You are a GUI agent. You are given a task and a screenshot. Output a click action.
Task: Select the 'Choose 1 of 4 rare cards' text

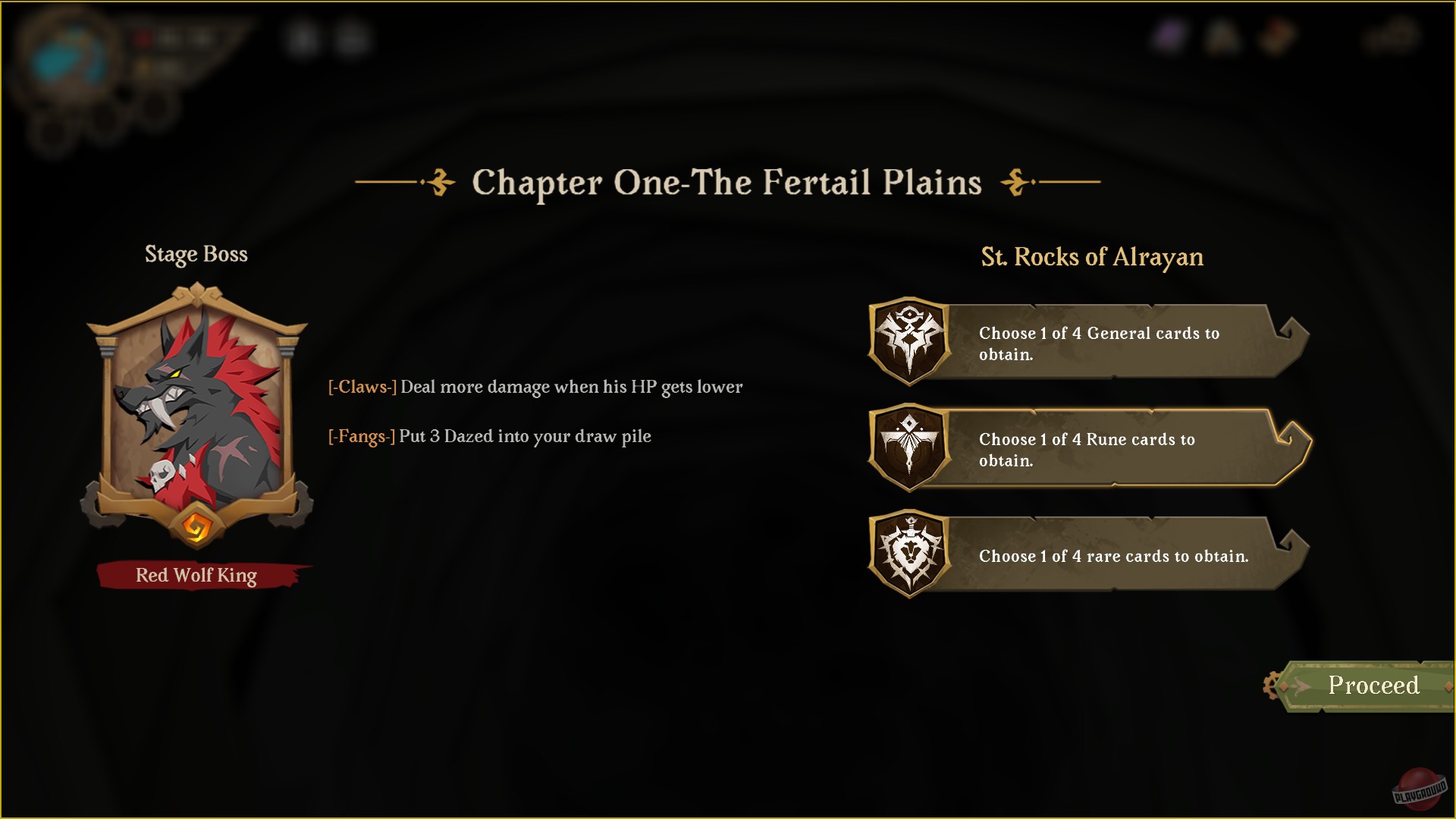click(1113, 556)
